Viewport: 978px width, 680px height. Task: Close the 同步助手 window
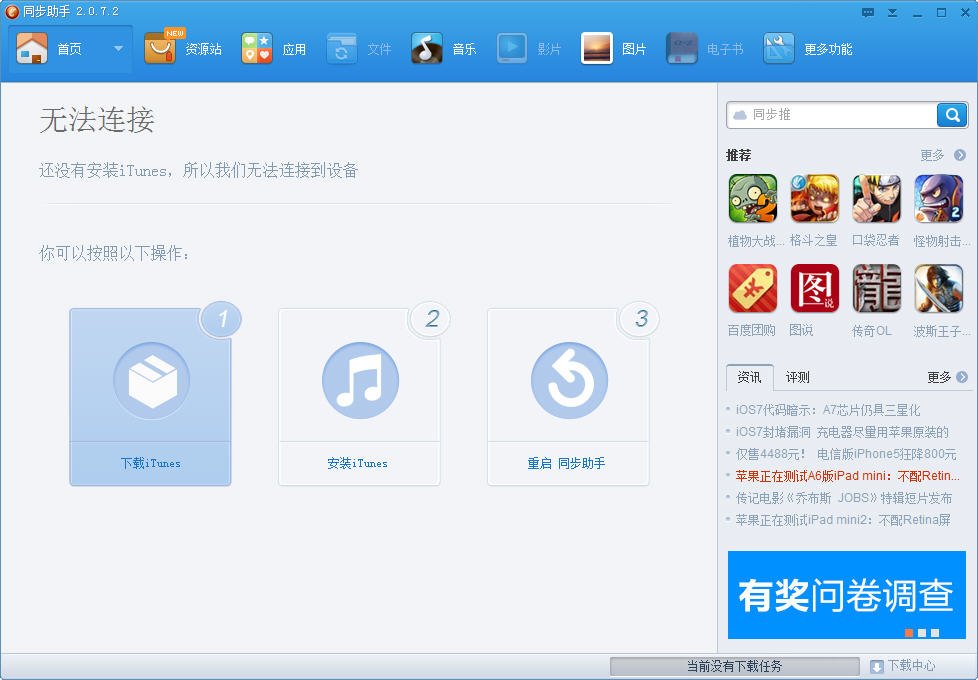[965, 12]
